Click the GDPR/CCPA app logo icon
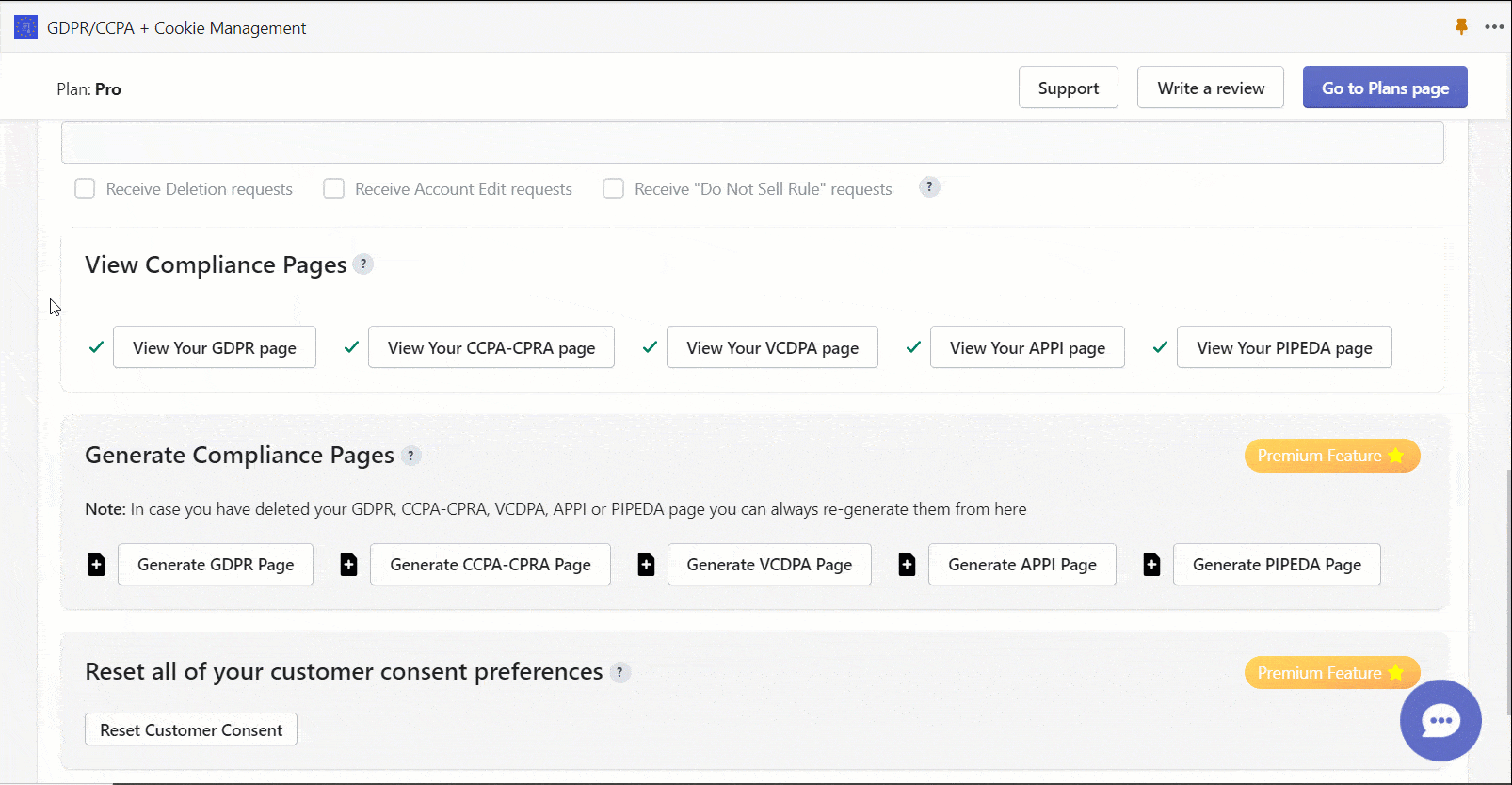Screen dimensions: 1512x785 click(26, 27)
